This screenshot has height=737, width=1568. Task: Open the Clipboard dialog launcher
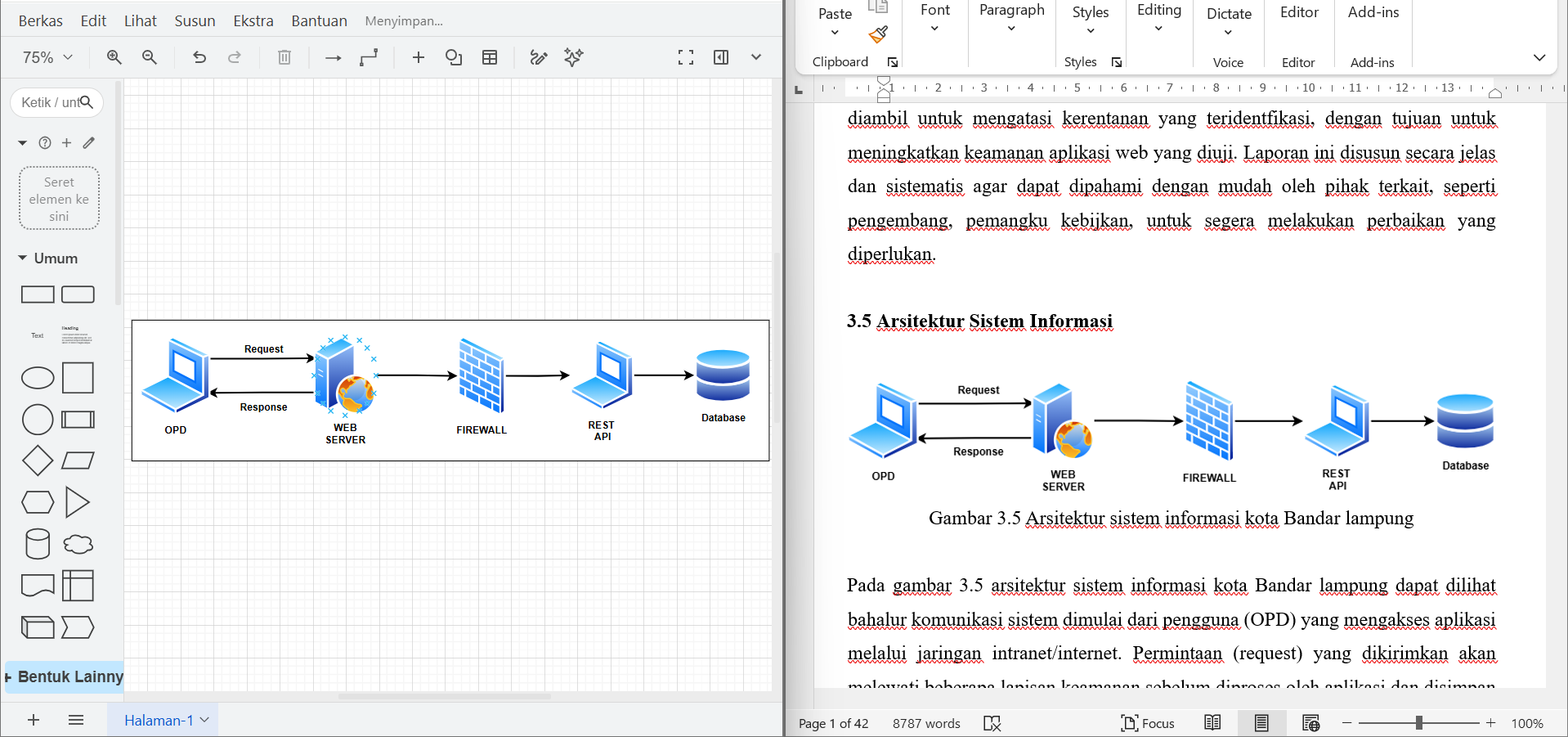pyautogui.click(x=893, y=62)
